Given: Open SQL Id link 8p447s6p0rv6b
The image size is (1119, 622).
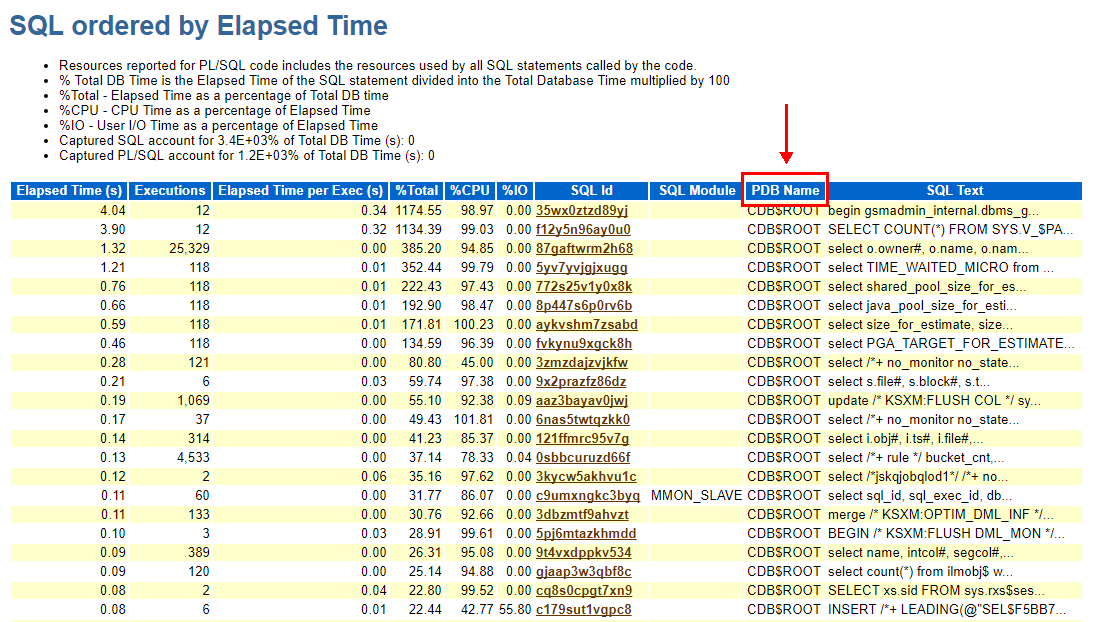Looking at the screenshot, I should pos(584,305).
